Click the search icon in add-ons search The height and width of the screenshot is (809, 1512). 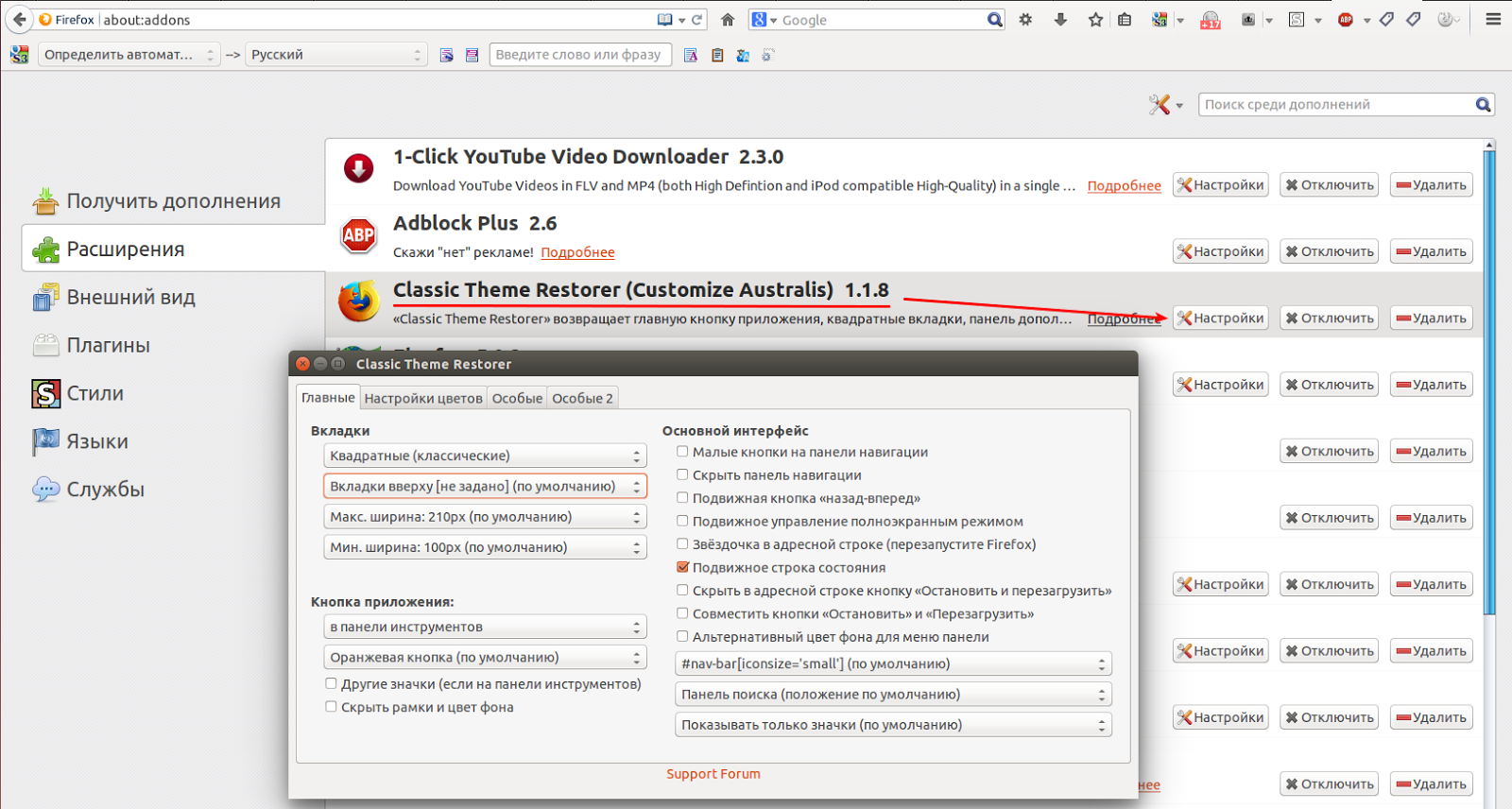(x=1484, y=105)
